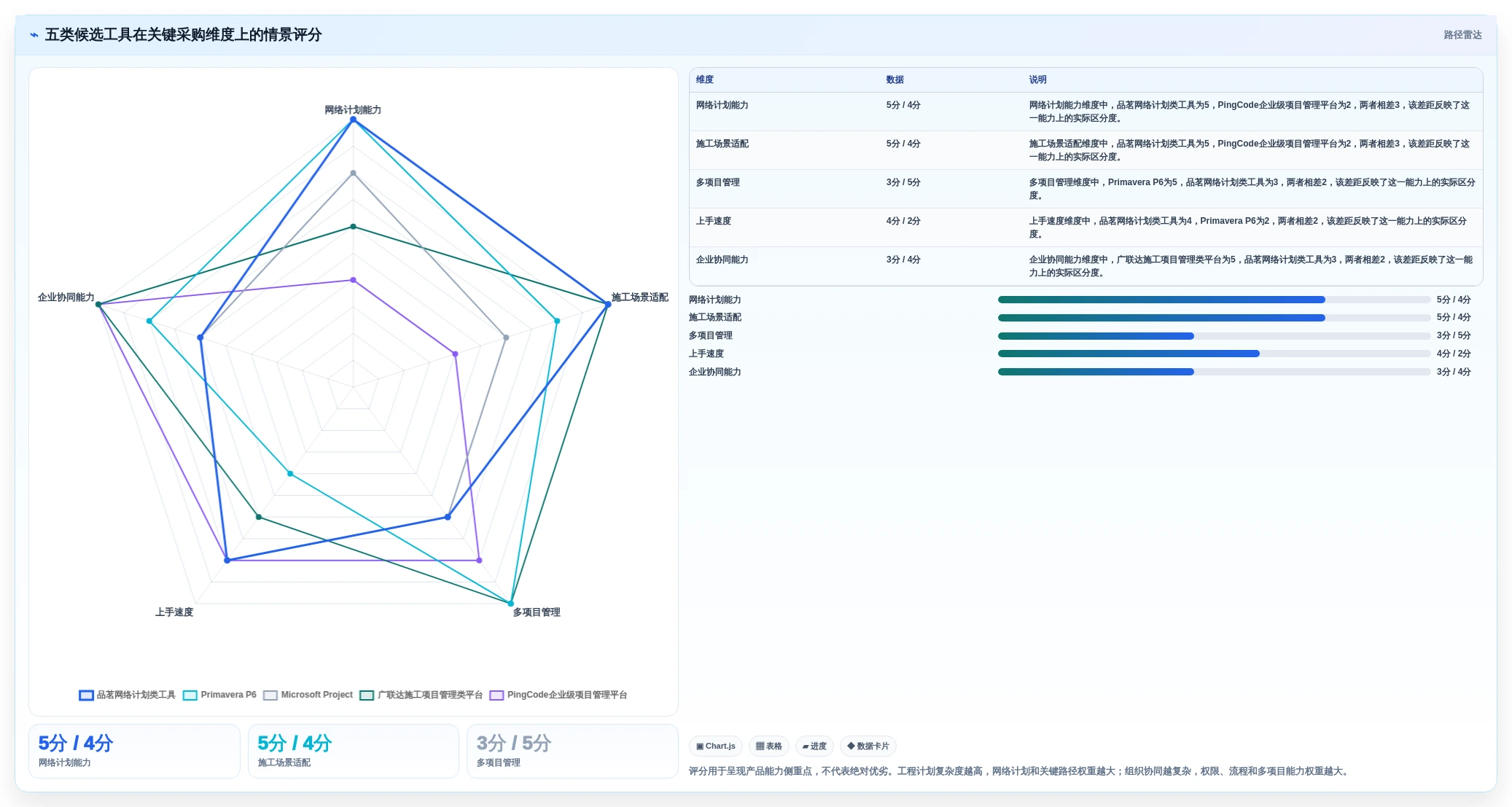Click the 上手速度 radar axis label

click(x=174, y=612)
